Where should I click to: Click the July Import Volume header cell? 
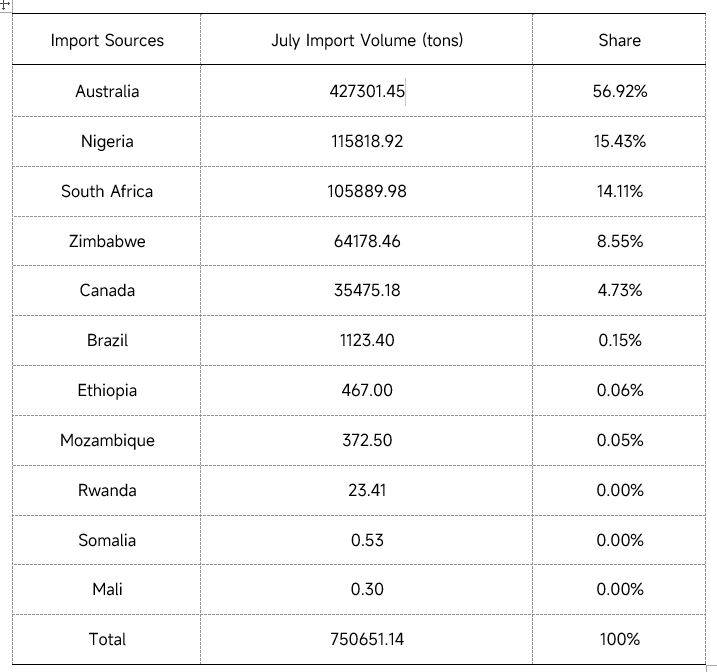point(366,40)
